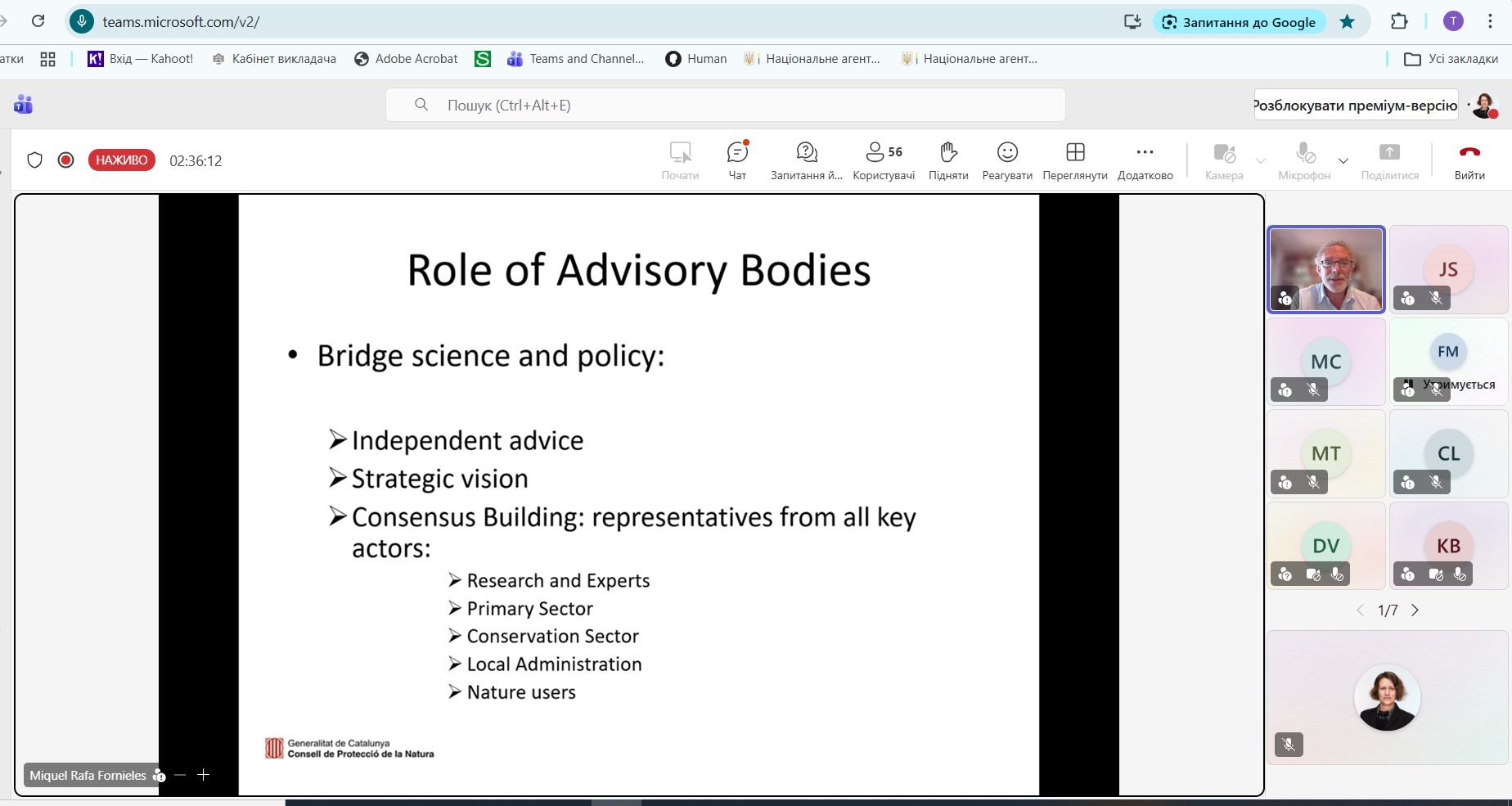This screenshot has height=806, width=1512.
Task: Expand microphone options dropdown arrow
Action: point(1343,160)
